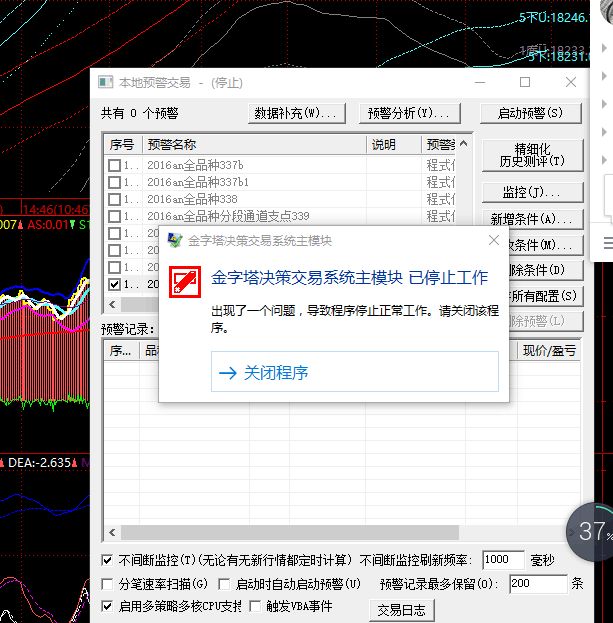Click the hamburger menu icon at right edge
Image resolution: width=613 pixels, height=623 pixels.
tap(607, 243)
